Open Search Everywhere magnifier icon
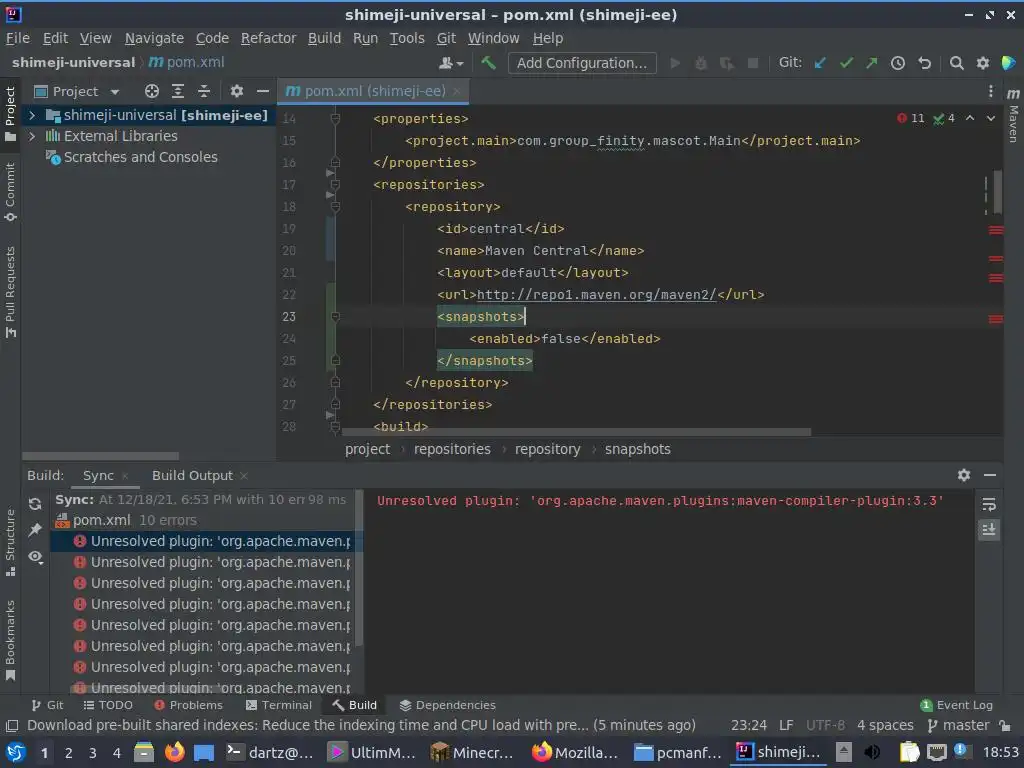The image size is (1024, 768). (x=956, y=63)
